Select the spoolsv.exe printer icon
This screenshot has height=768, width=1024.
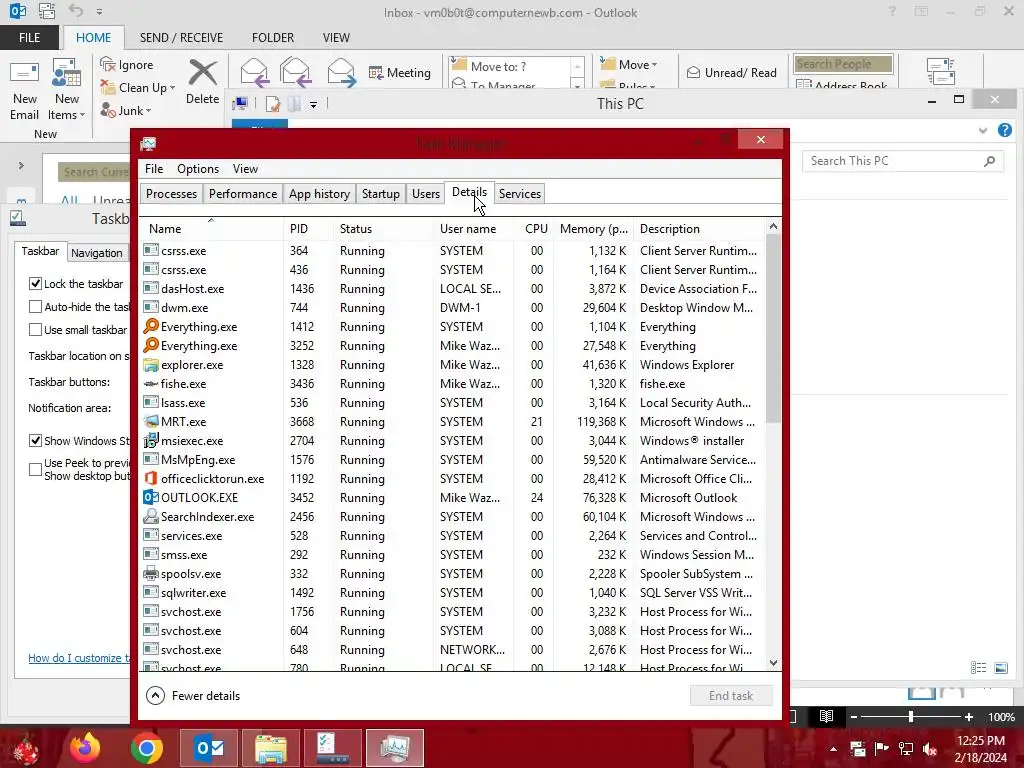(151, 573)
